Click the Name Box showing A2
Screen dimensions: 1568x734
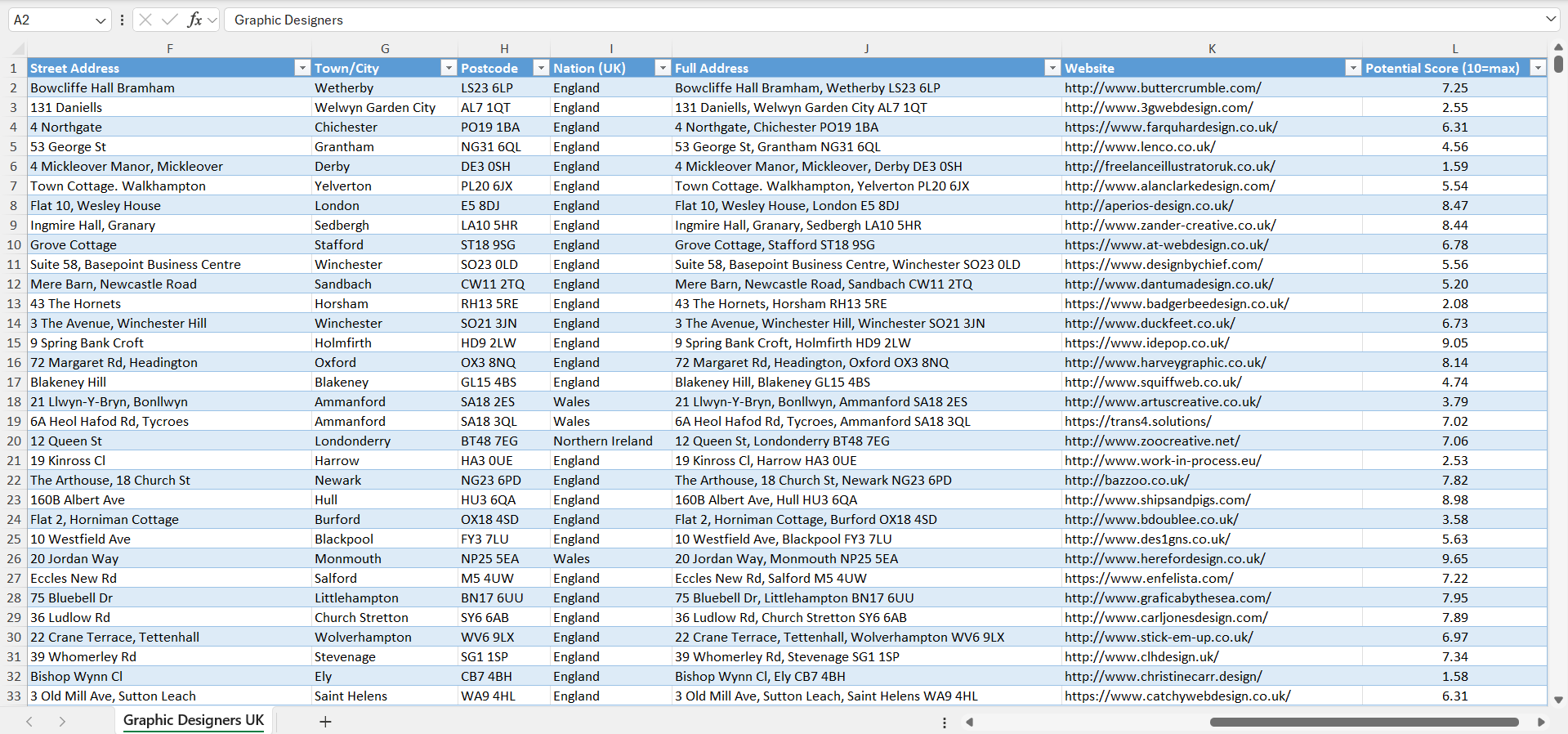coord(51,20)
